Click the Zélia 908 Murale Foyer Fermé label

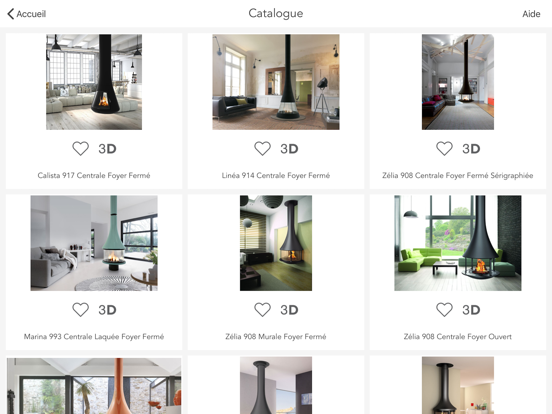276,337
